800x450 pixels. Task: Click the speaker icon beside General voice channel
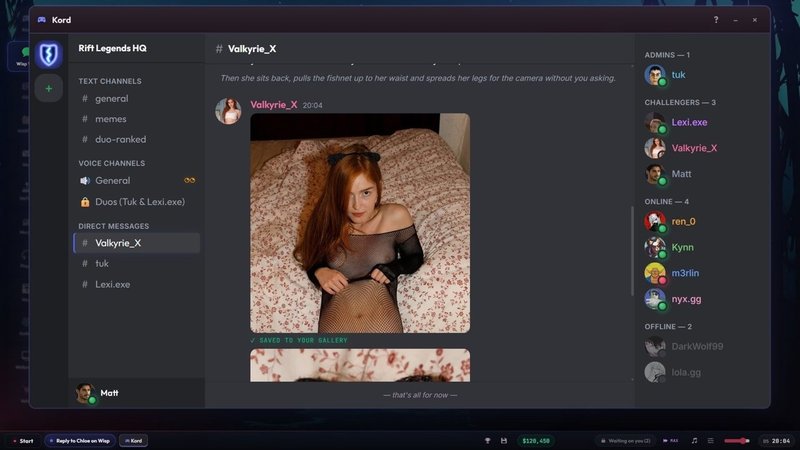85,181
